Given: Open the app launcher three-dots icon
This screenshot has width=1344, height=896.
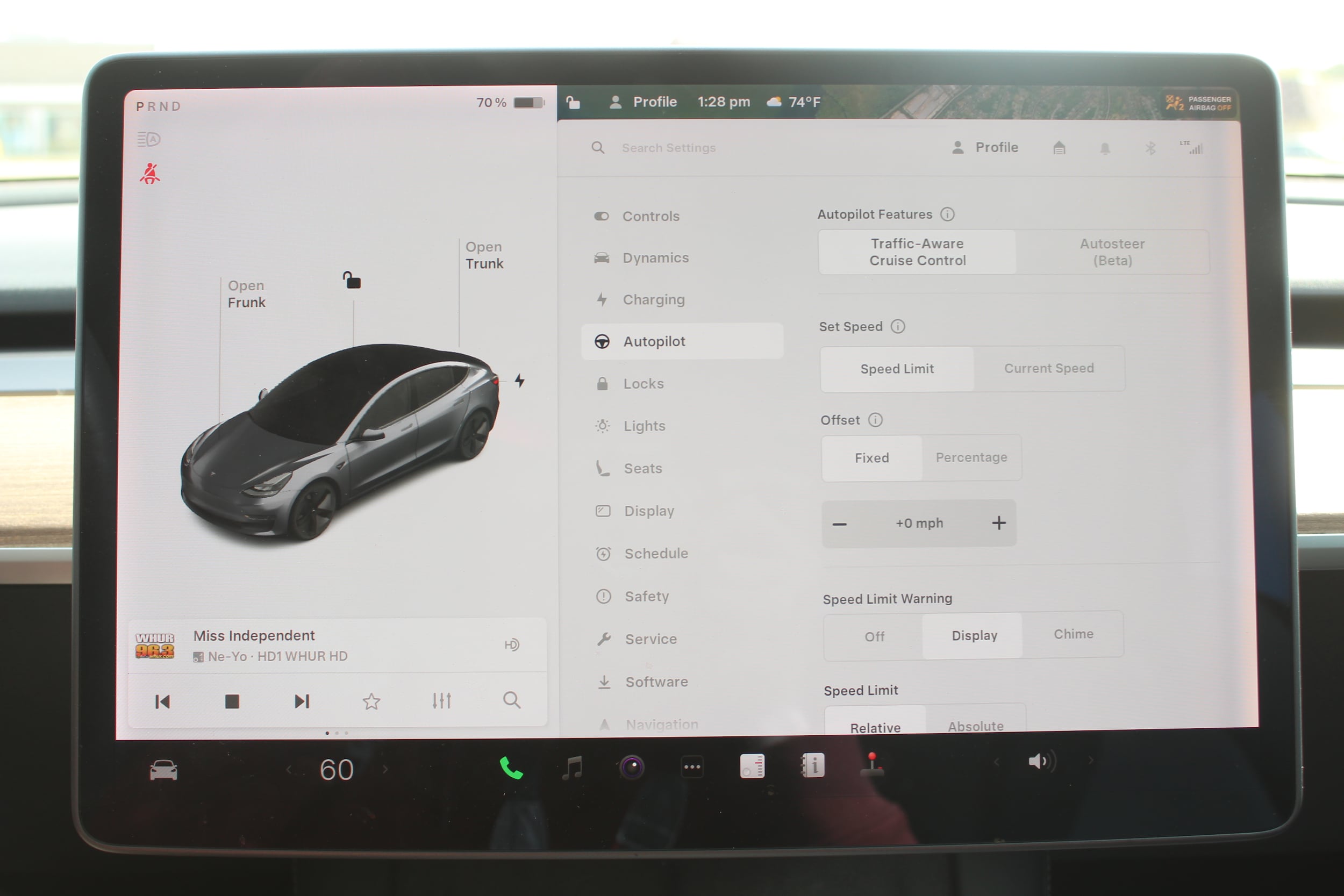Looking at the screenshot, I should (x=692, y=768).
